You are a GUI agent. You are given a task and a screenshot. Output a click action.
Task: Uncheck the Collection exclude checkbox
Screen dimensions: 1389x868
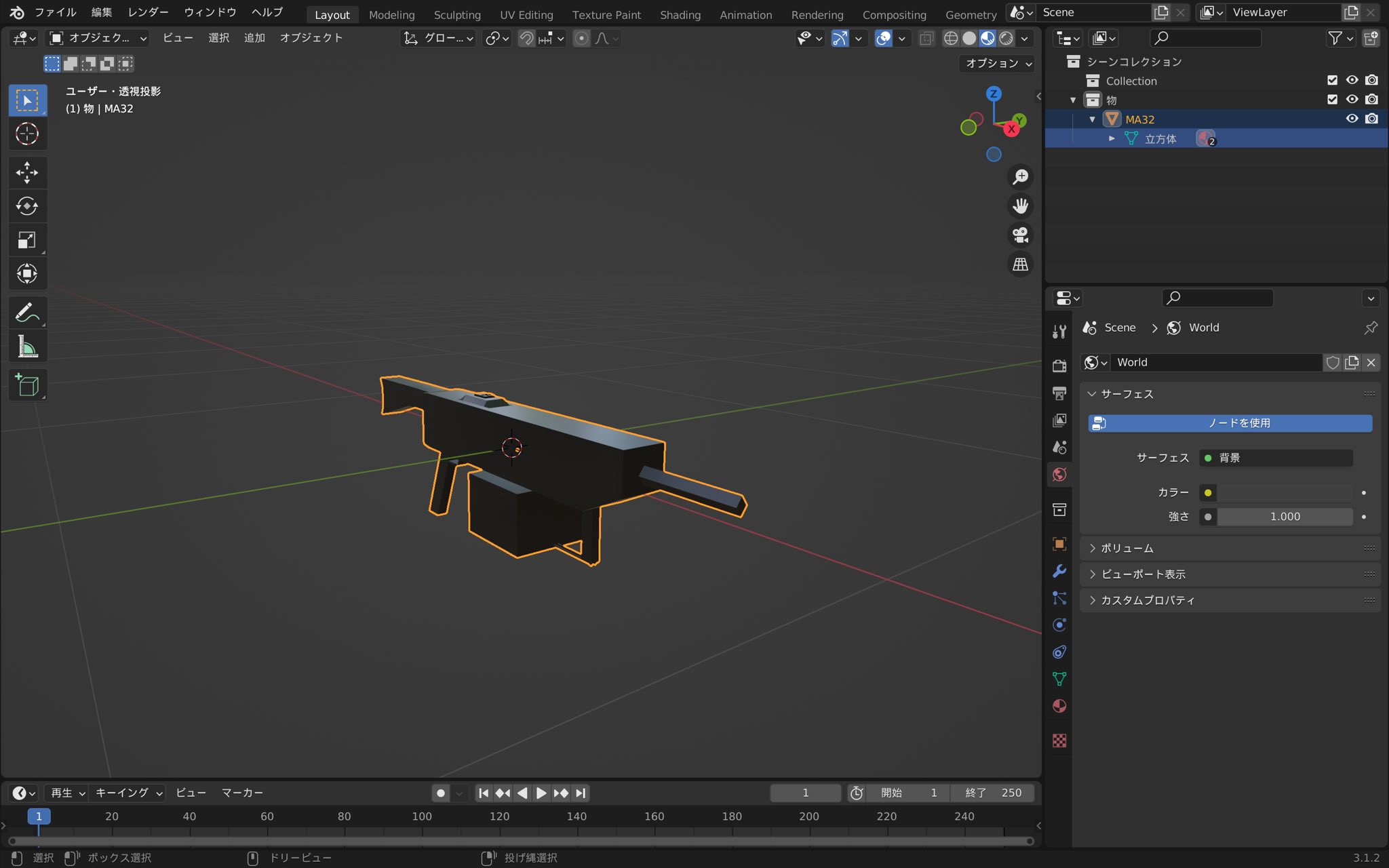click(x=1332, y=81)
